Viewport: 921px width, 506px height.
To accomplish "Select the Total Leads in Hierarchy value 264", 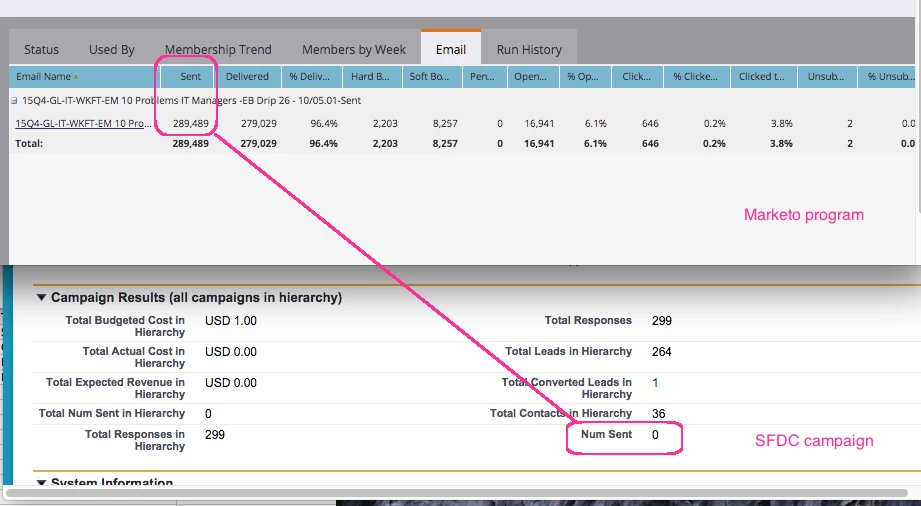I will (661, 351).
